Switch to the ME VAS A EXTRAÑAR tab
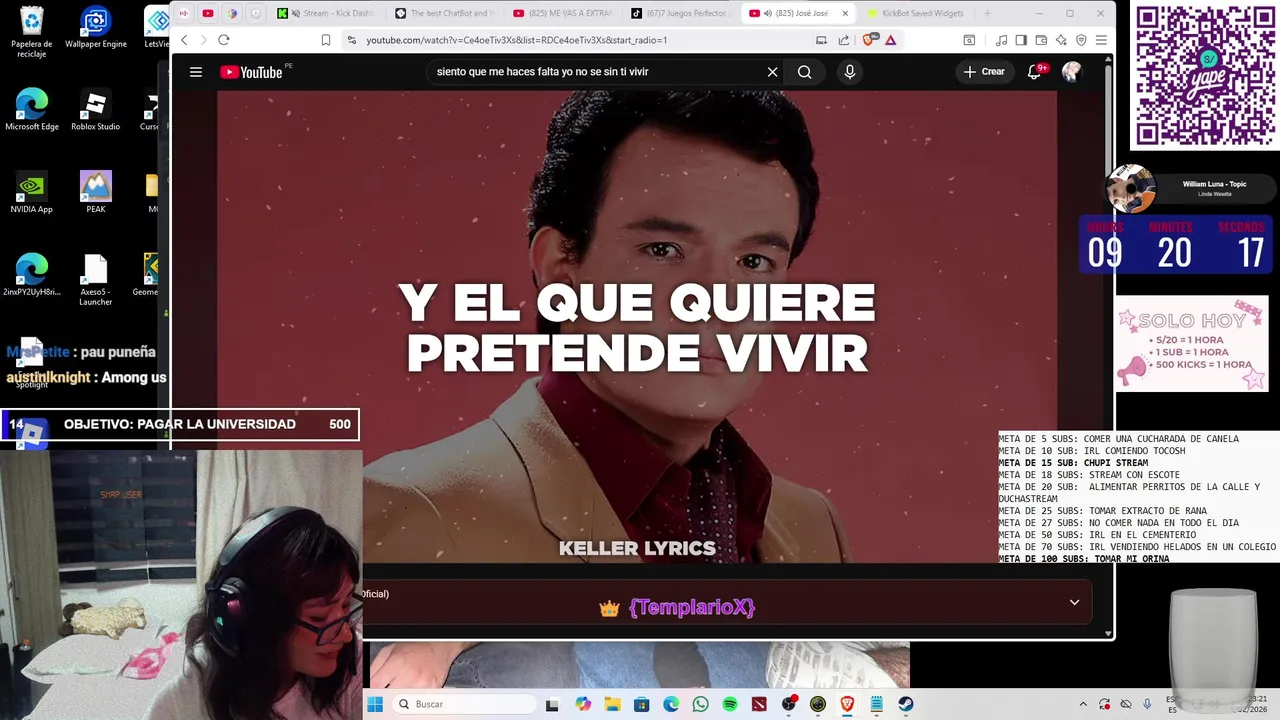The width and height of the screenshot is (1280, 720). [x=563, y=13]
